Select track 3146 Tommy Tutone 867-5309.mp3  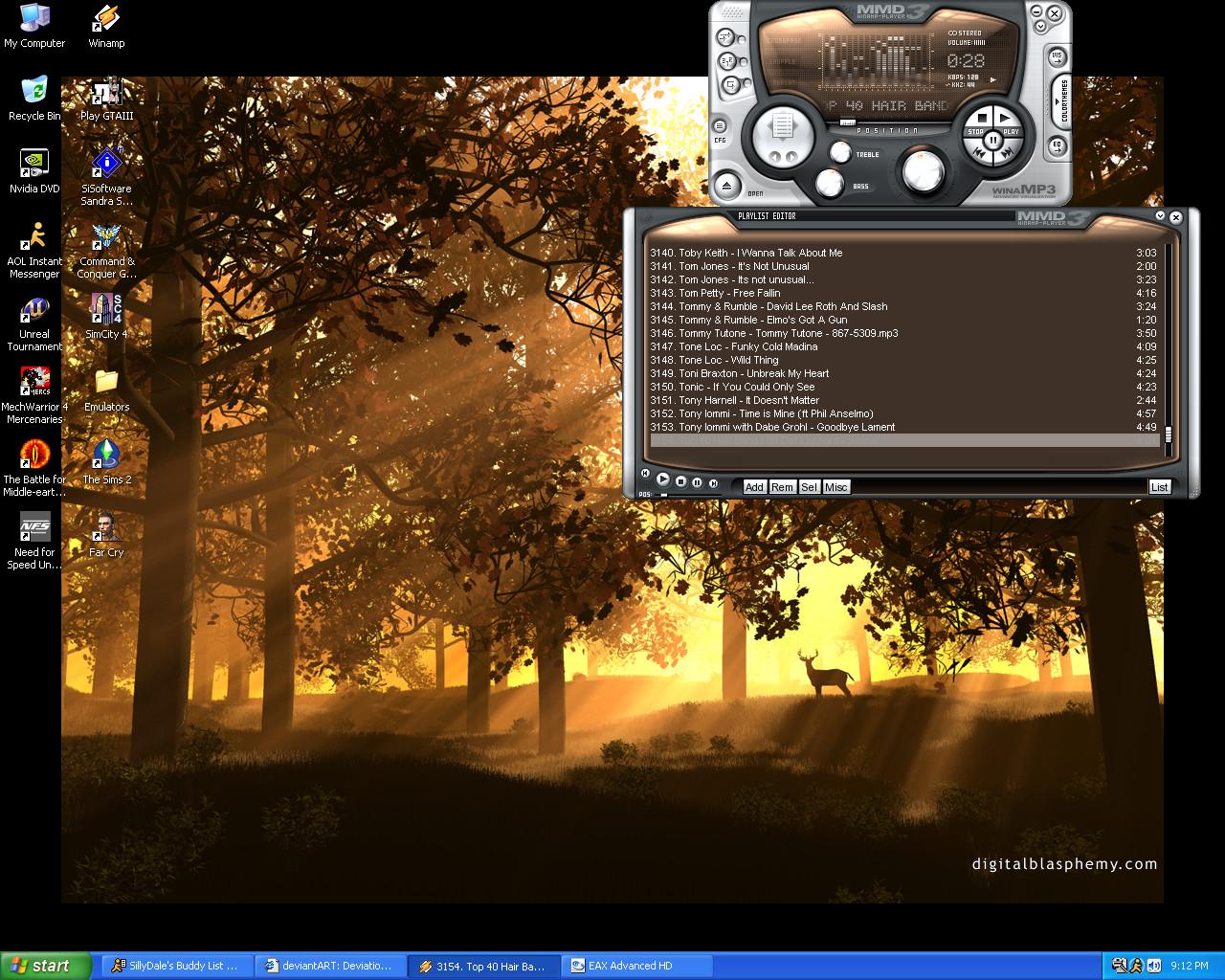904,333
